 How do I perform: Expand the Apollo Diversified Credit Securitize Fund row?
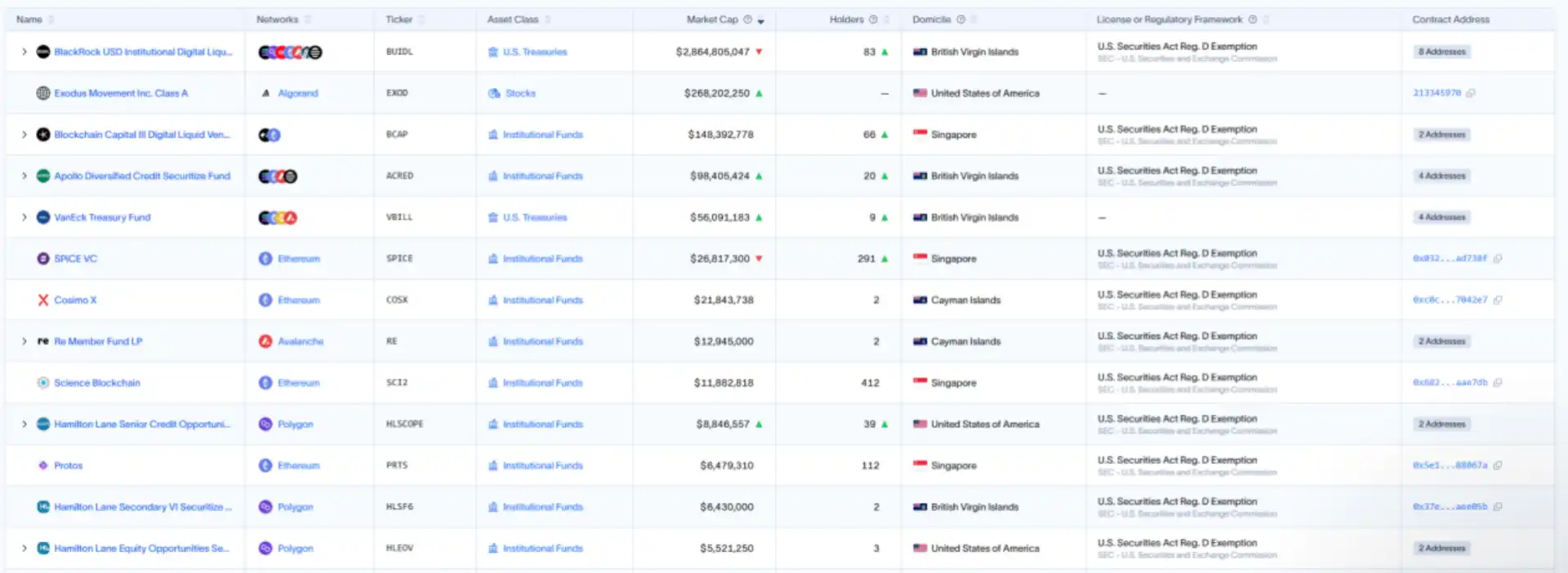tap(24, 175)
